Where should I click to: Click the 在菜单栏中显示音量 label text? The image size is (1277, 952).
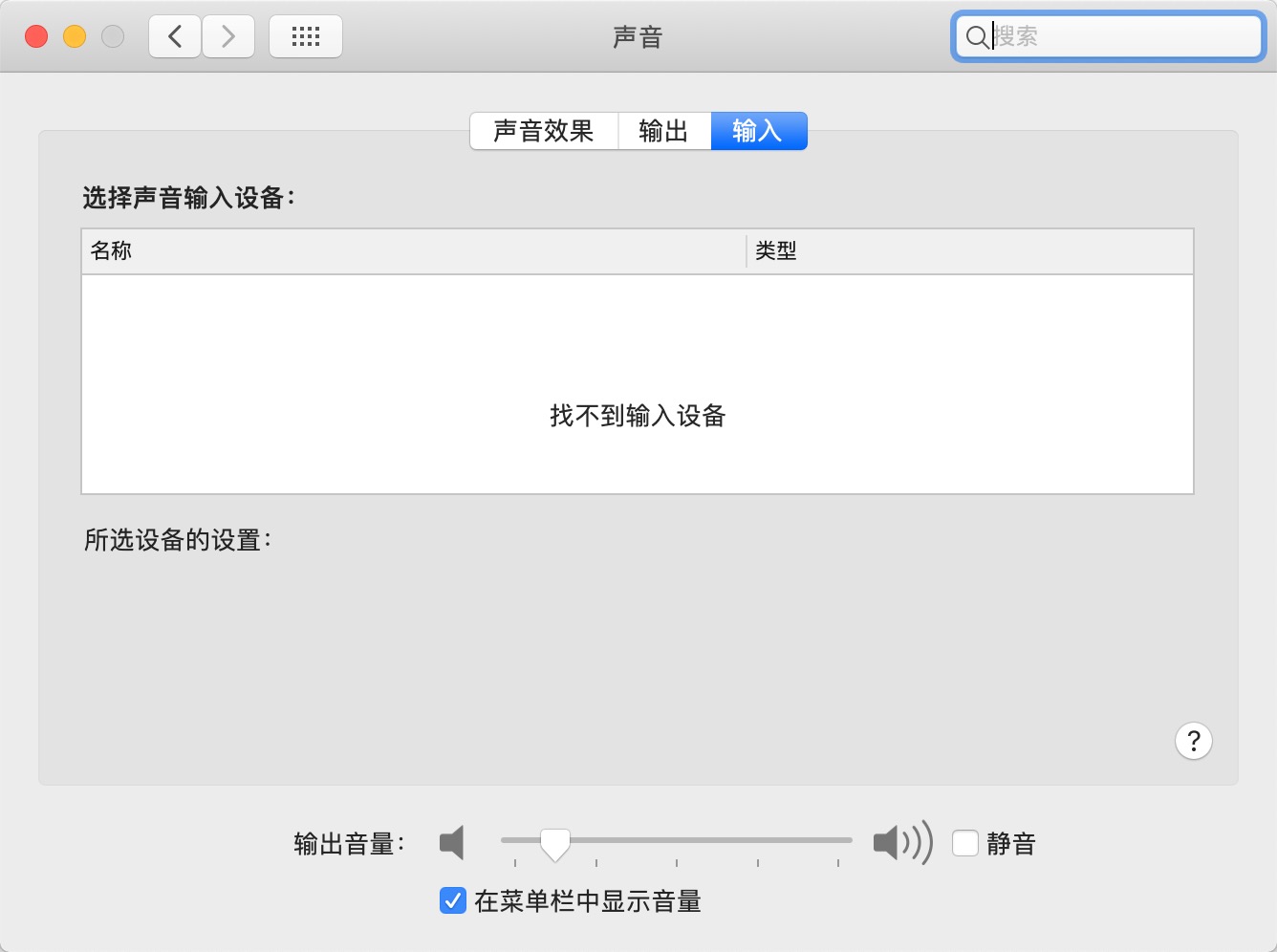(588, 901)
